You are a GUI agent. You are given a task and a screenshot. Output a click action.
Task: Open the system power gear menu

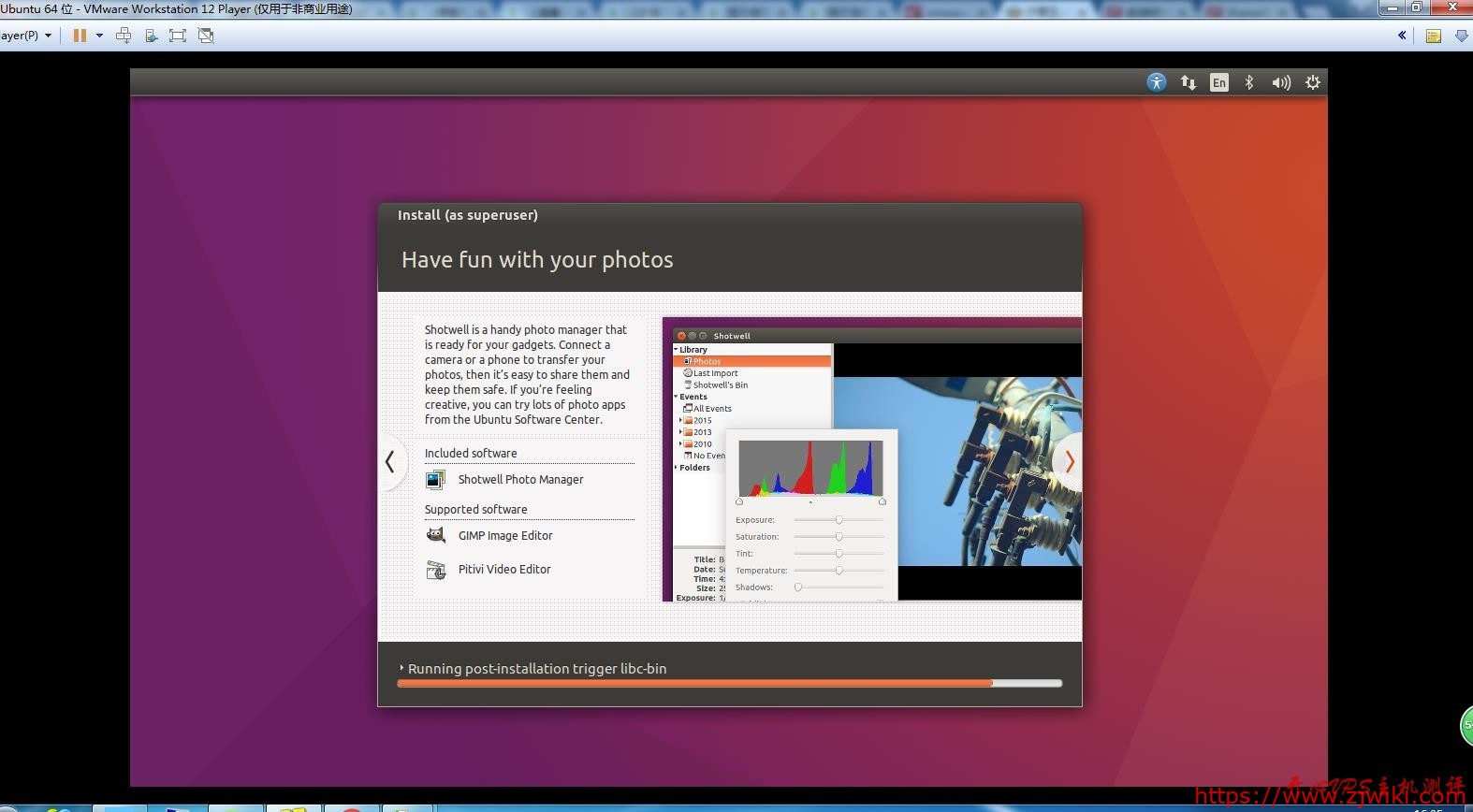(x=1313, y=82)
